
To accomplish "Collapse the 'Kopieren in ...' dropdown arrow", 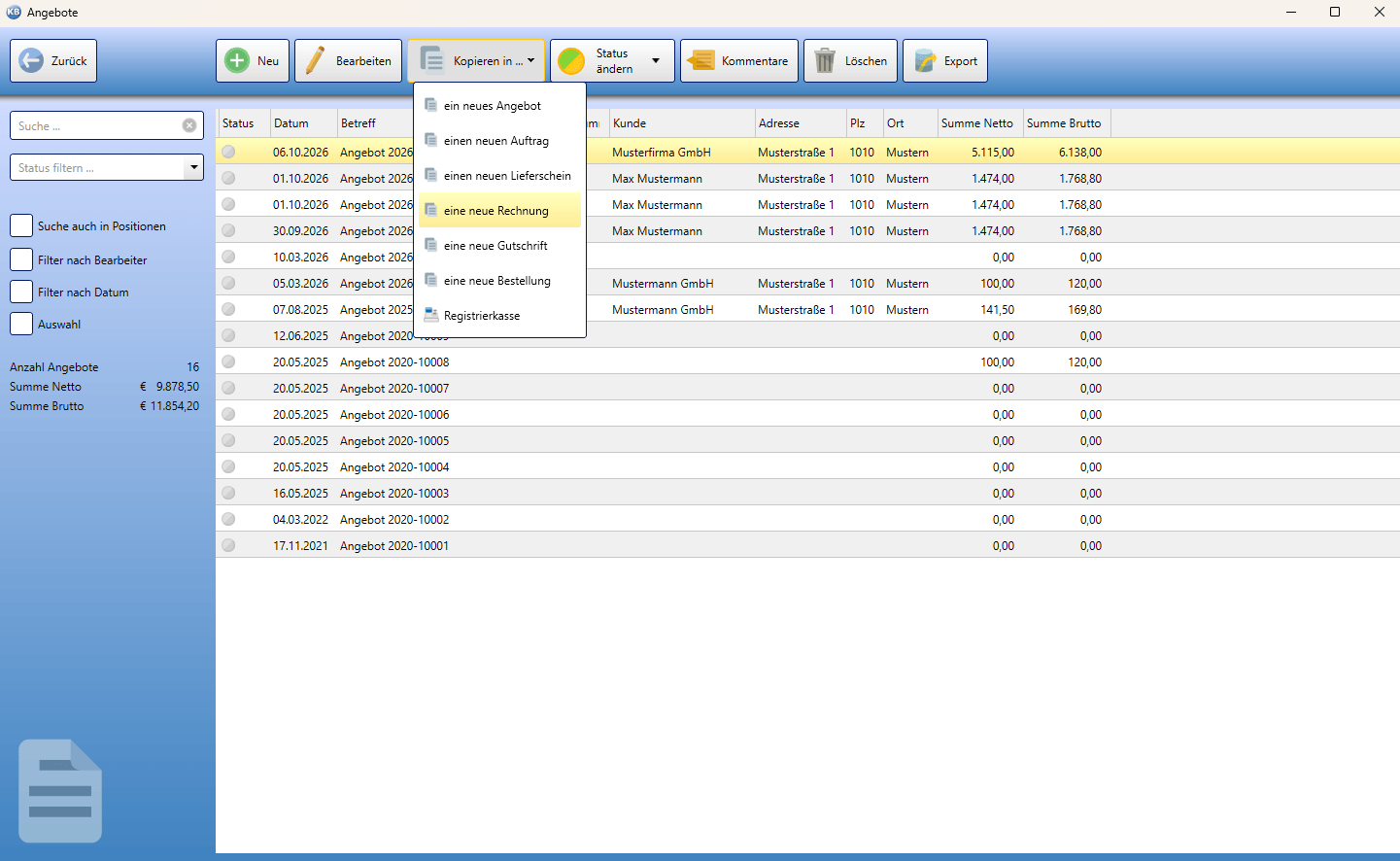I will 531,60.
